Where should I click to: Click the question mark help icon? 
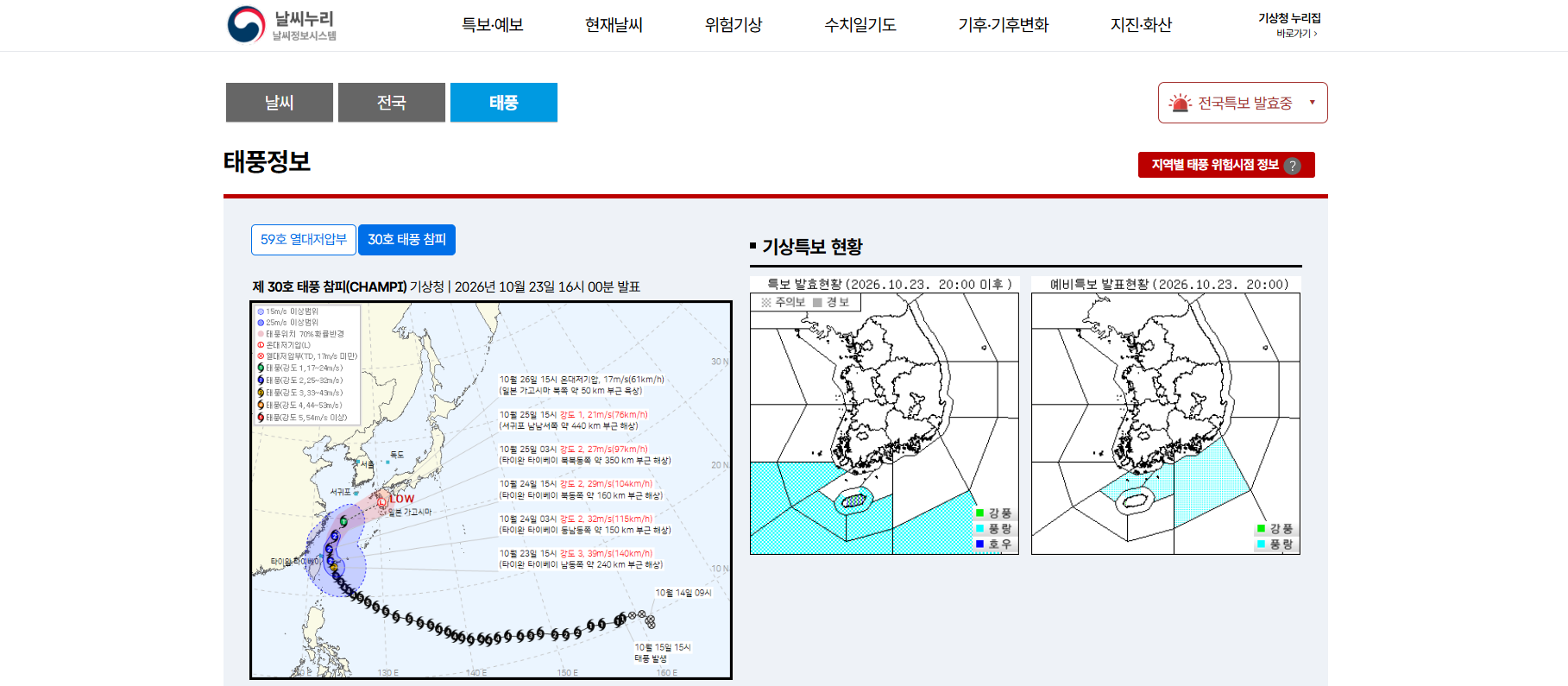coord(1292,166)
